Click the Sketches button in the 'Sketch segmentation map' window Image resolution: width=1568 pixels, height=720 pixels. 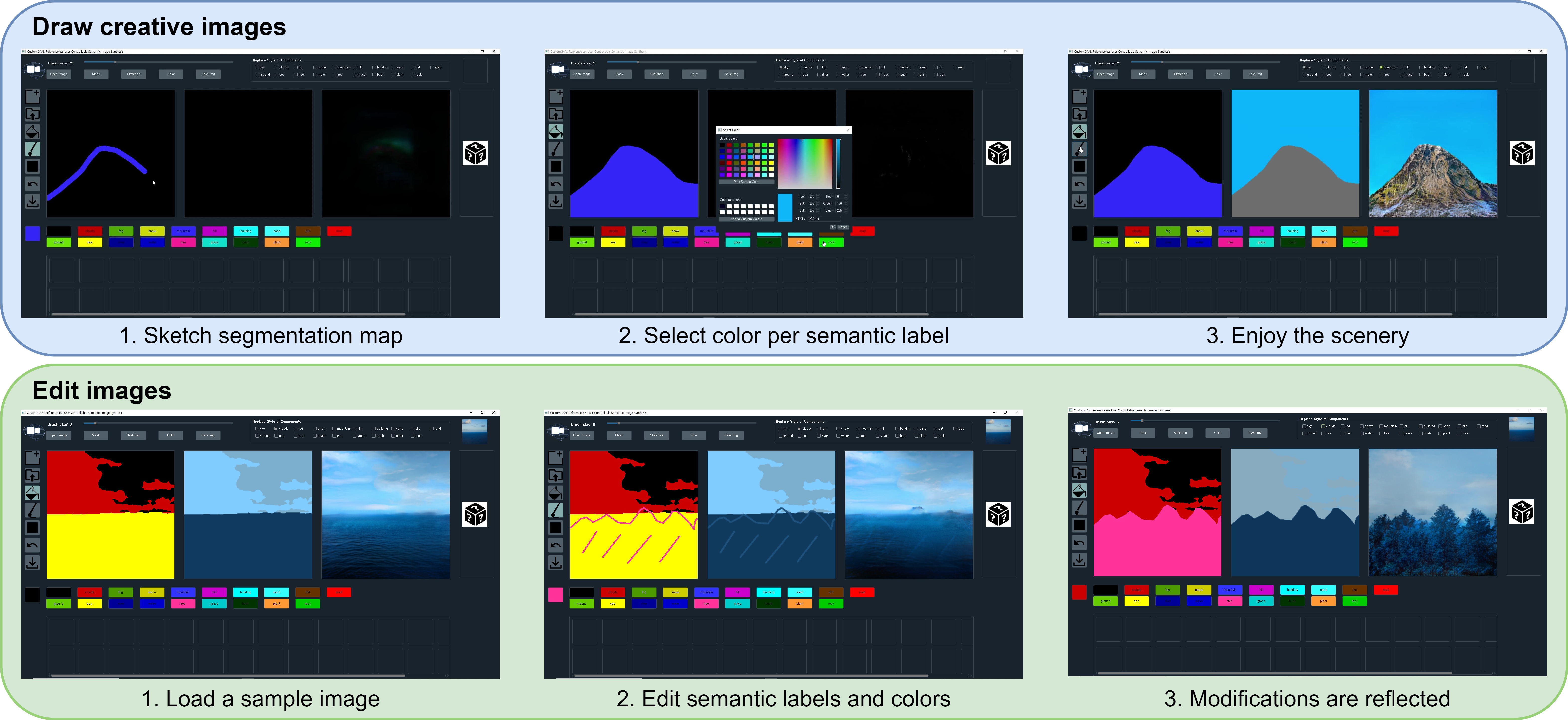point(133,74)
